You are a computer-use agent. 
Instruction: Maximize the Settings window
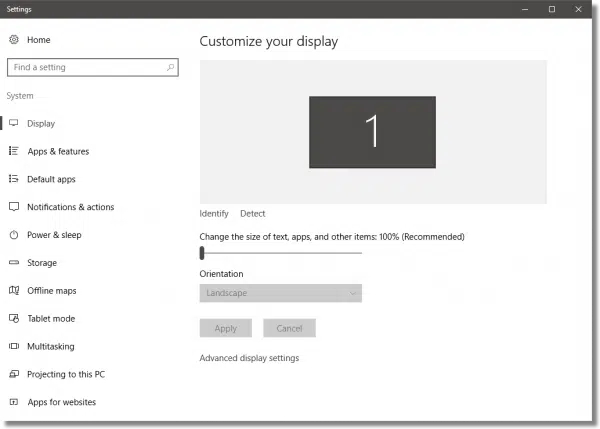pyautogui.click(x=552, y=9)
